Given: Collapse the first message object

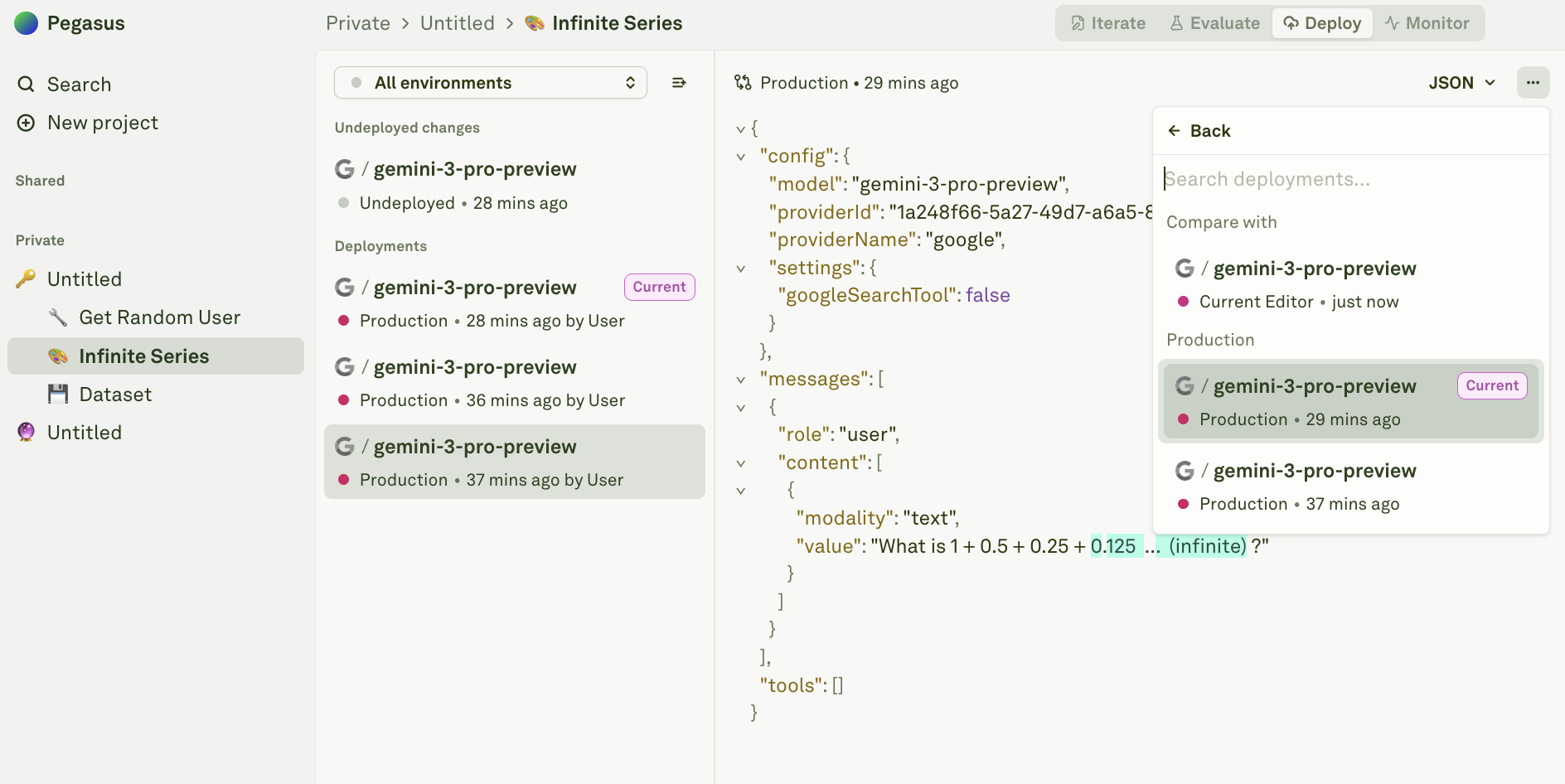Looking at the screenshot, I should coord(741,408).
